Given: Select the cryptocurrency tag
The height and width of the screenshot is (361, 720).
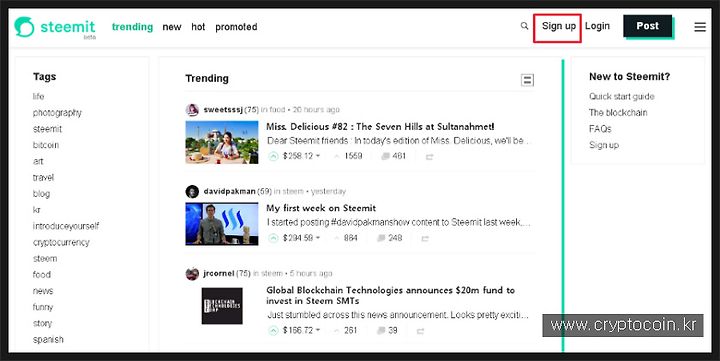Looking at the screenshot, I should tap(61, 243).
